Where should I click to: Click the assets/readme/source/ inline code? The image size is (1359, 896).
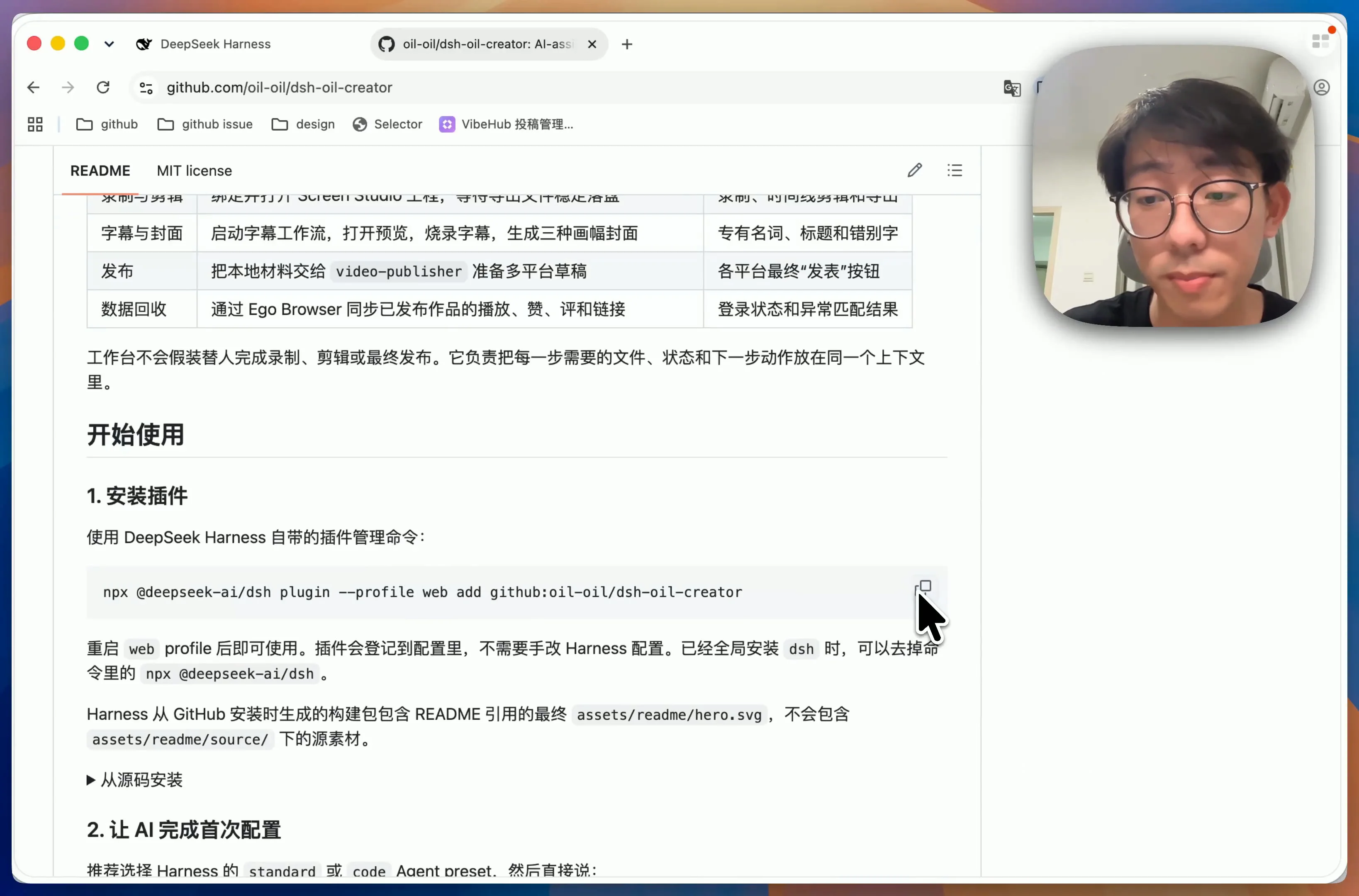coord(180,740)
